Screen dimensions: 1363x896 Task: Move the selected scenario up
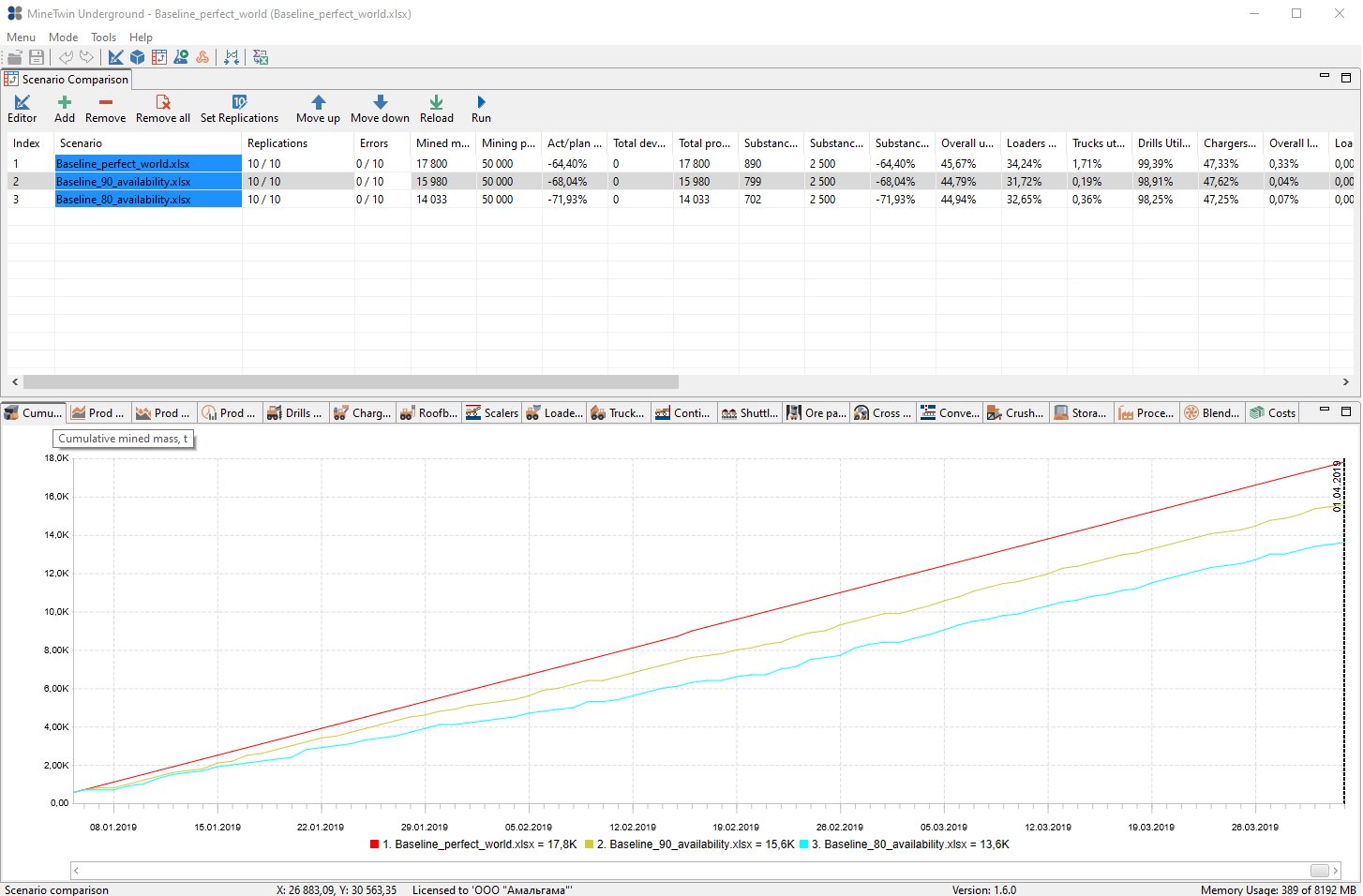tap(318, 109)
